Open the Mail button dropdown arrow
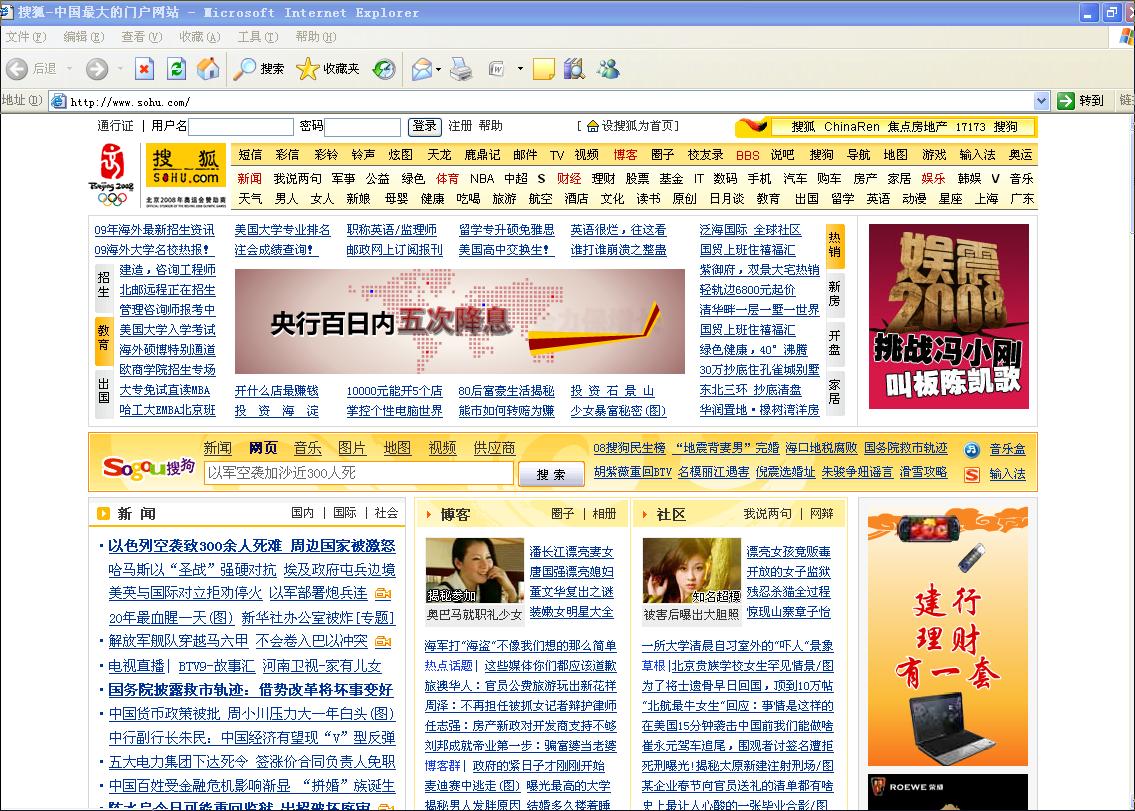This screenshot has height=811, width=1135. coord(439,69)
